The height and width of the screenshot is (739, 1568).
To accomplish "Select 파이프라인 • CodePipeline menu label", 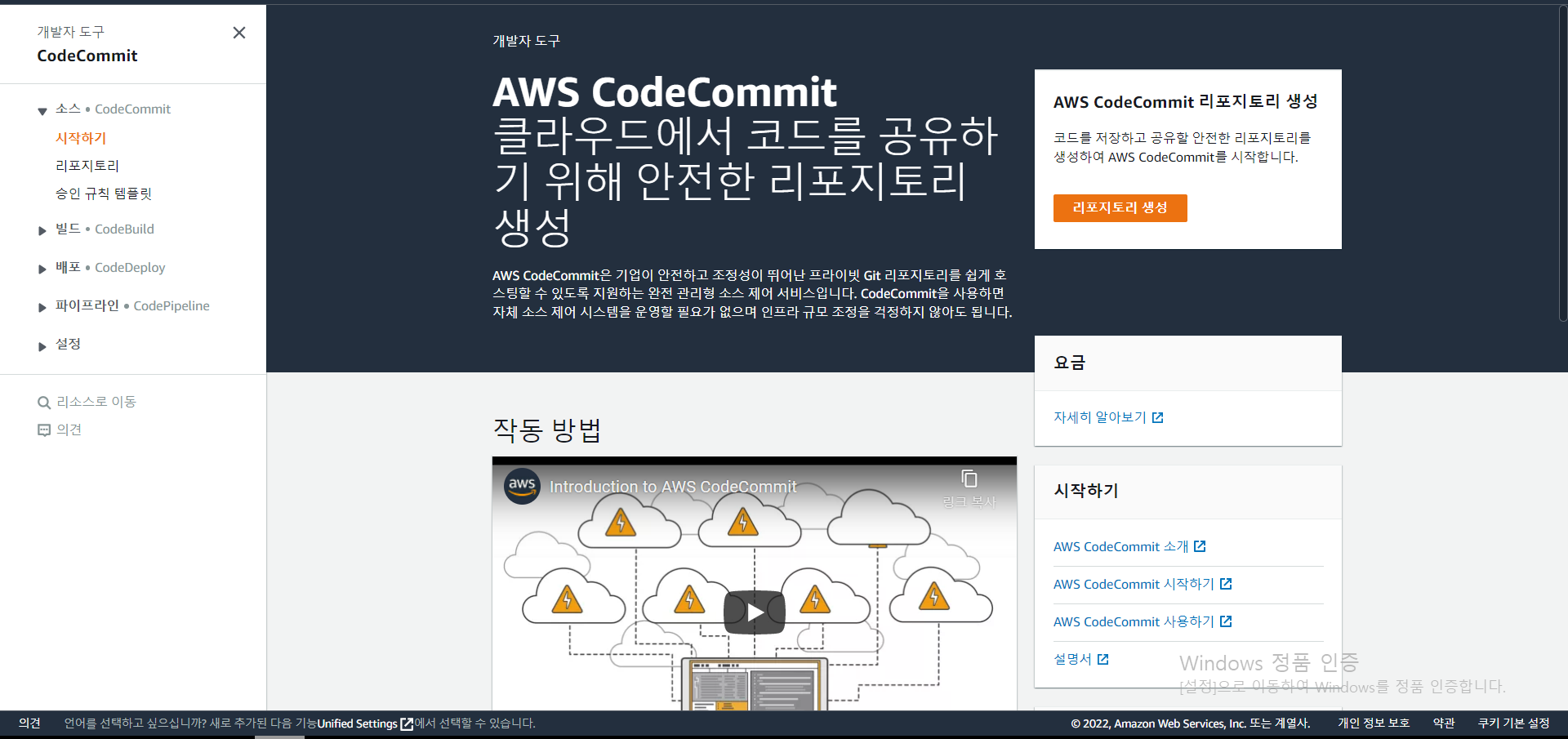I will point(132,305).
